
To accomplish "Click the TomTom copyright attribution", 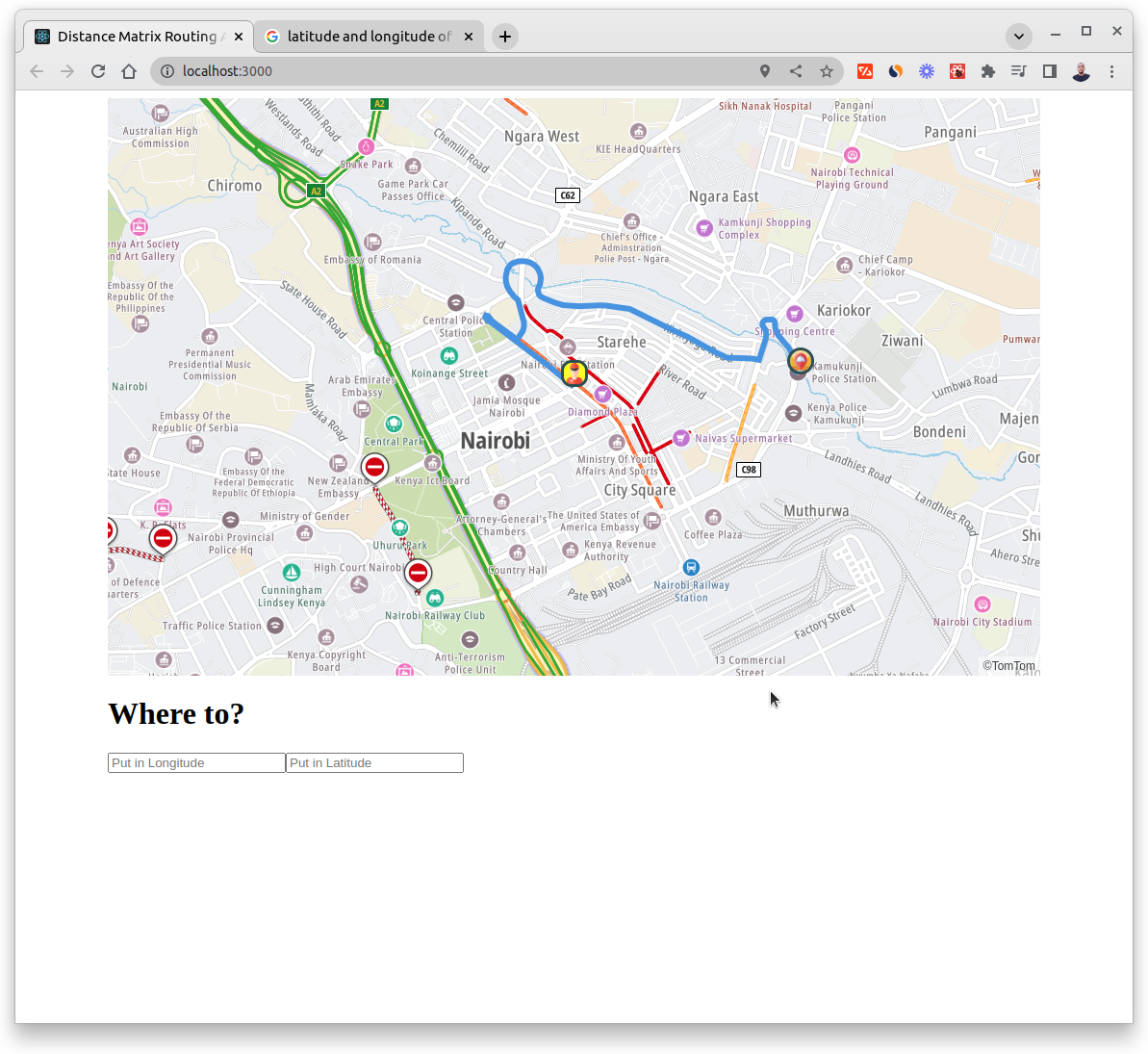I will click(1008, 666).
